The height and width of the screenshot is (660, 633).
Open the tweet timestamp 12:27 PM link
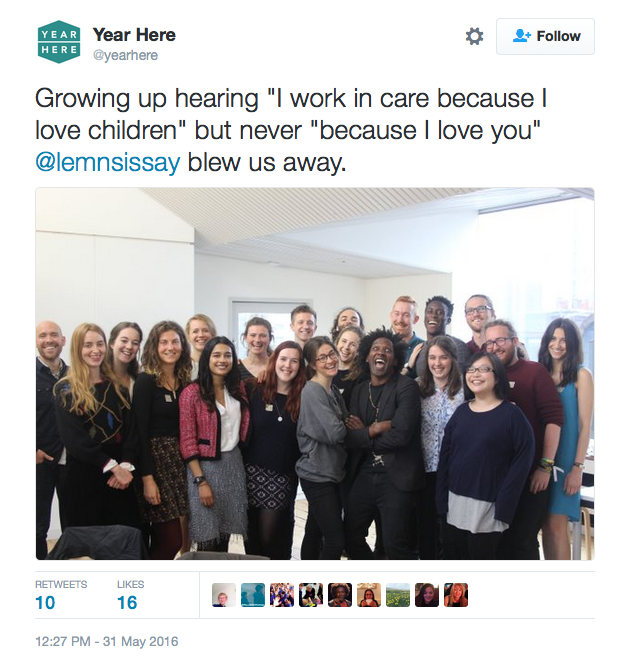pyautogui.click(x=106, y=641)
